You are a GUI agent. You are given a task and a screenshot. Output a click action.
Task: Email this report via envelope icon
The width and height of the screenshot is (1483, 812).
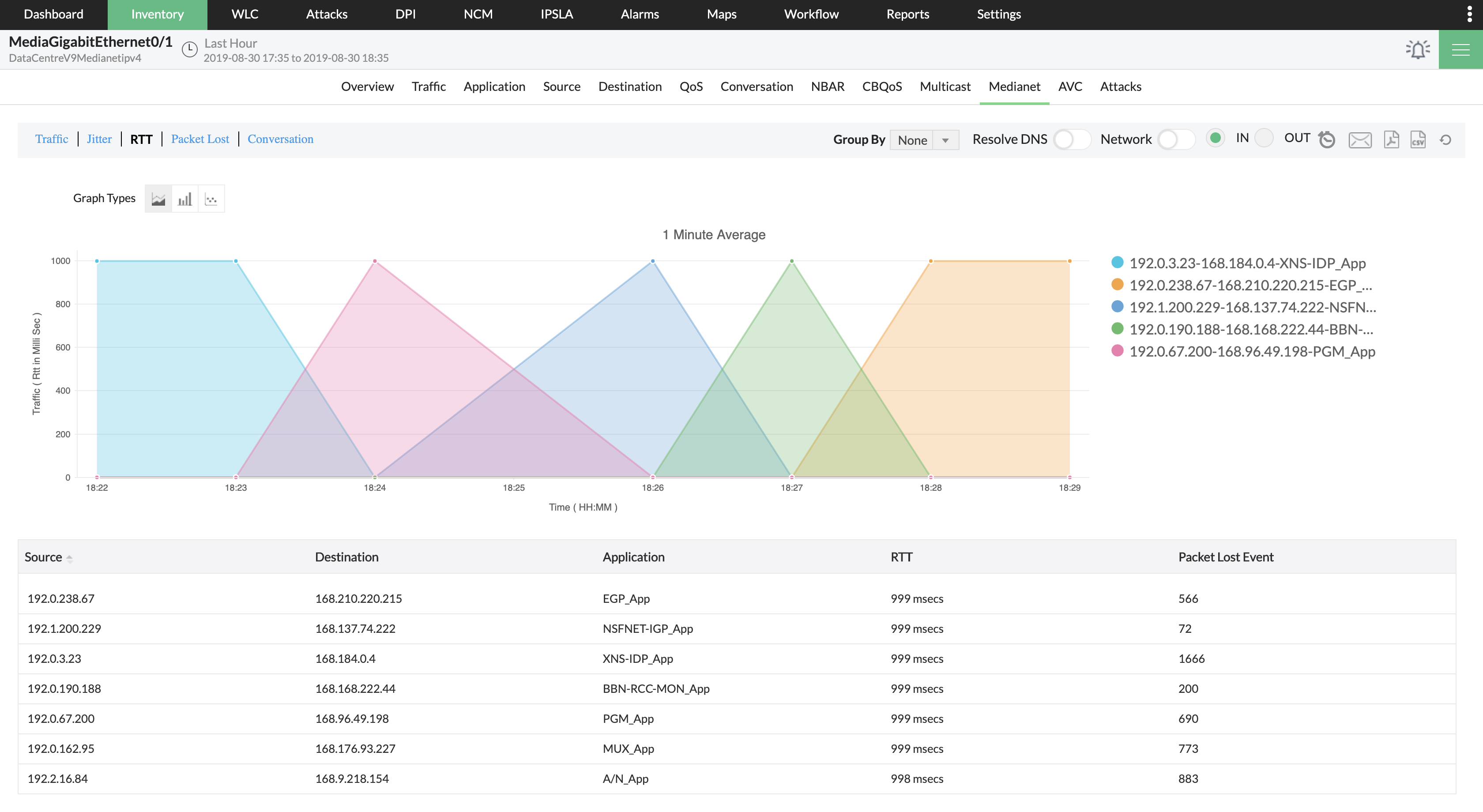(1360, 140)
